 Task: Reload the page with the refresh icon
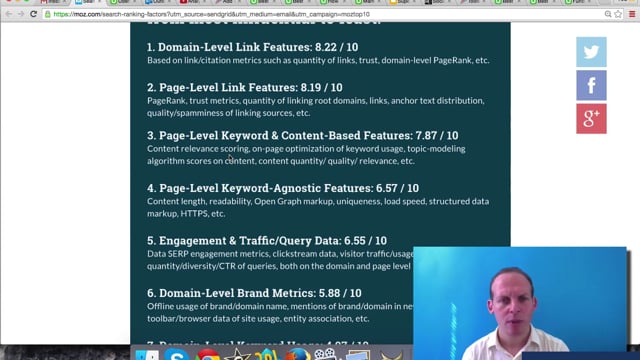[33, 14]
